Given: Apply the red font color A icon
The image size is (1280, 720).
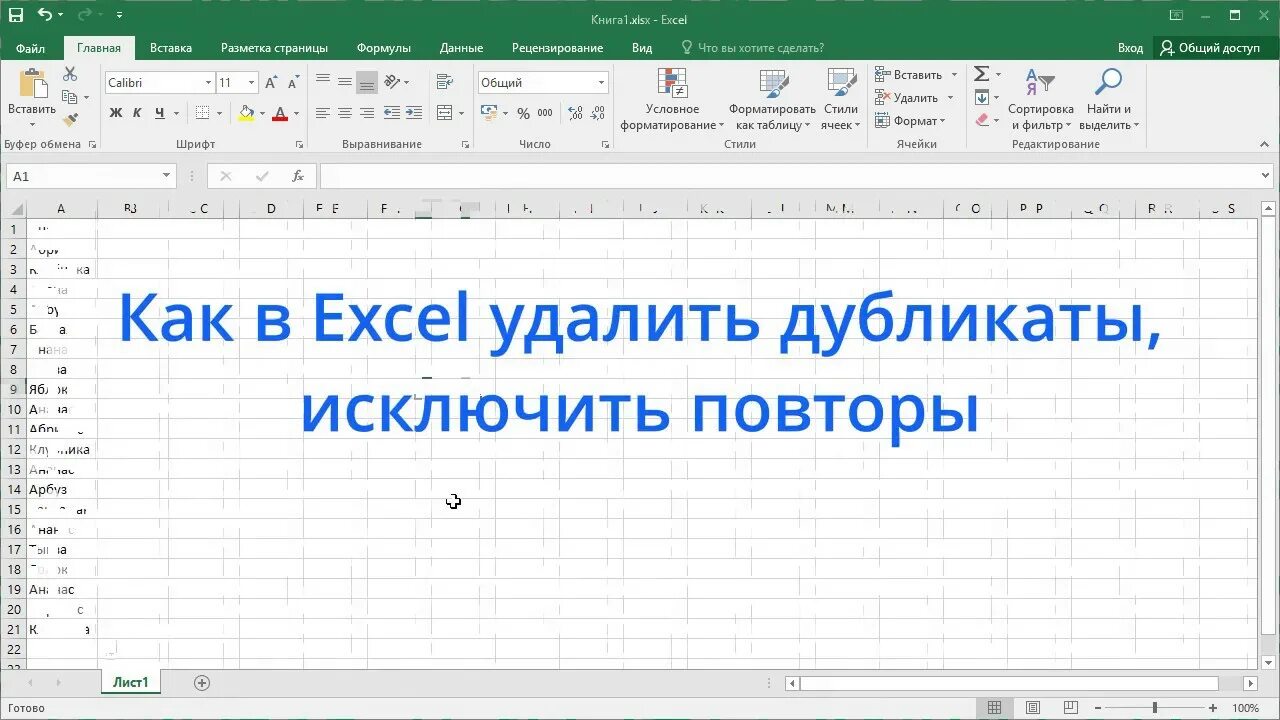Looking at the screenshot, I should (280, 113).
